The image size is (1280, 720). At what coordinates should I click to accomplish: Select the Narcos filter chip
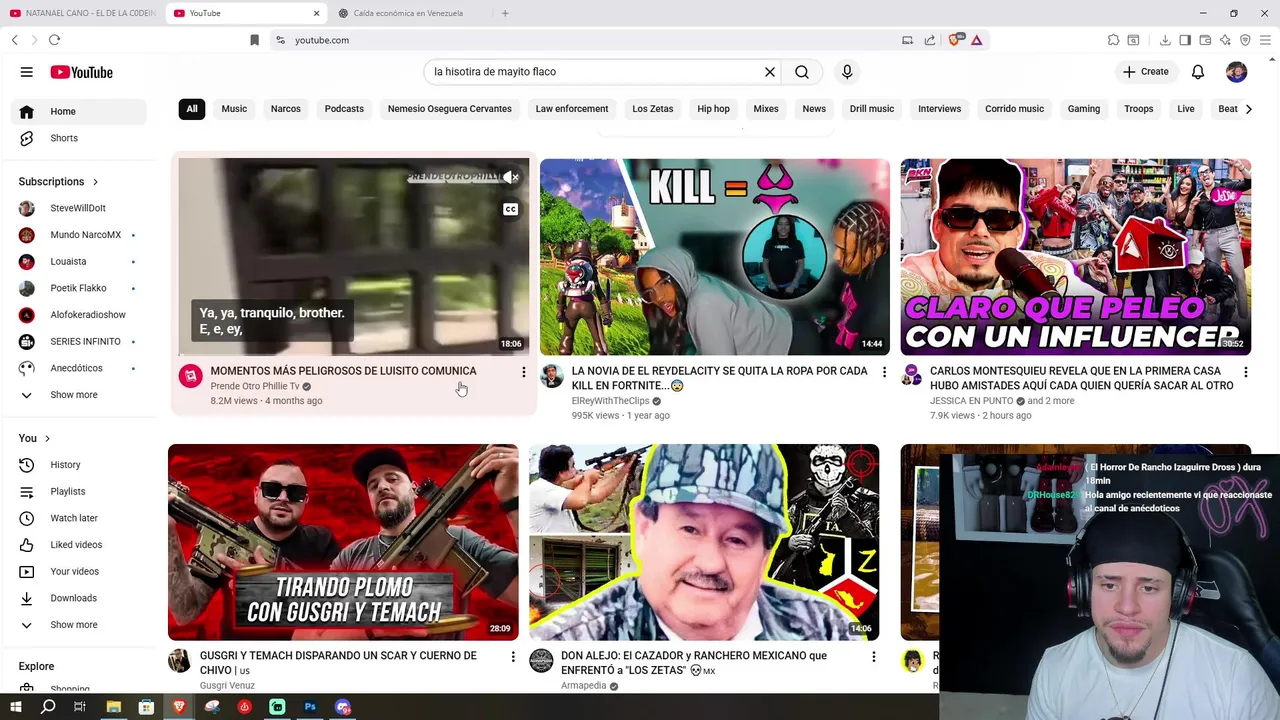(x=286, y=109)
